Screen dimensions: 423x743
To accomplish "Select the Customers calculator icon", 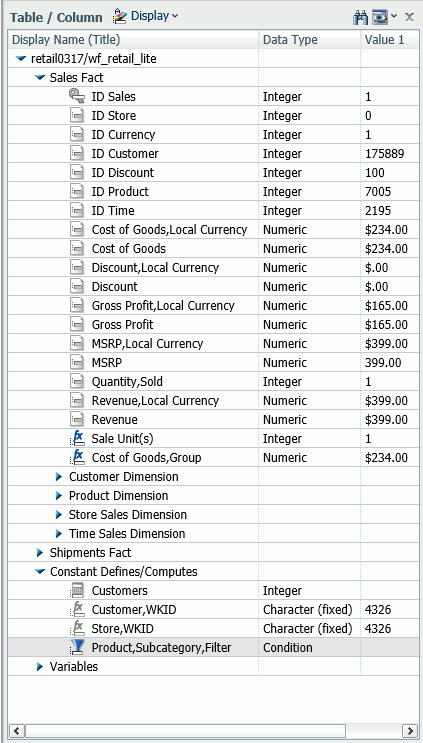I will coord(77,590).
